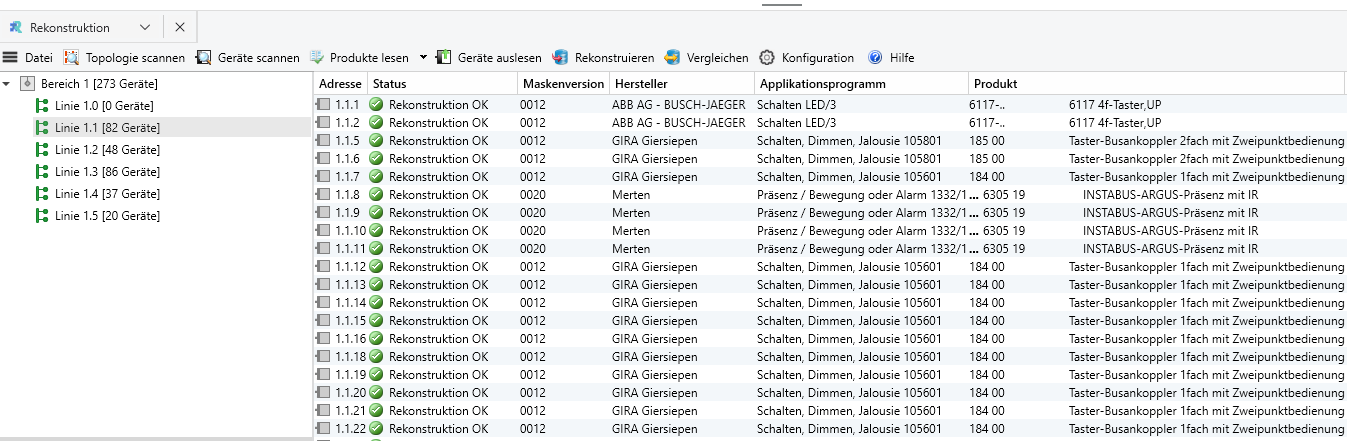Click the Hilfe label
The width and height of the screenshot is (1347, 441).
click(902, 58)
